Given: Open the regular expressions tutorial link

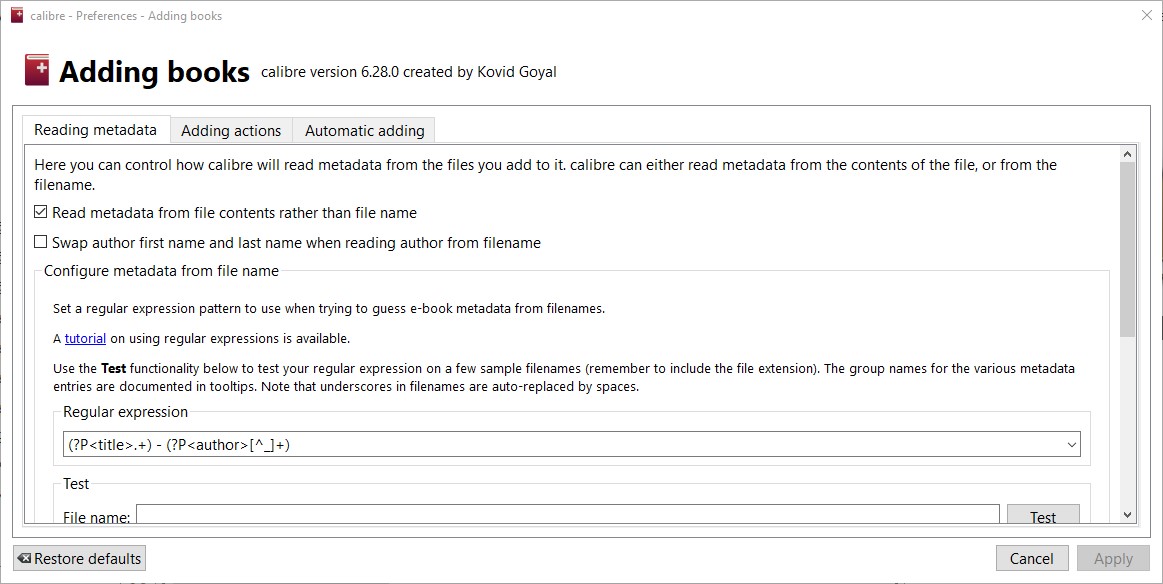Looking at the screenshot, I should tap(85, 339).
